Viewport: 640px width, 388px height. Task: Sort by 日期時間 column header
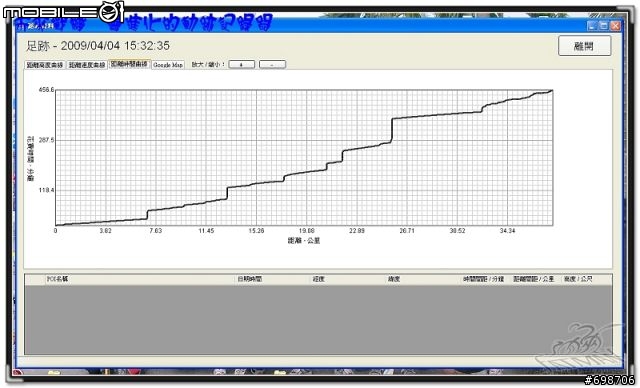click(250, 279)
